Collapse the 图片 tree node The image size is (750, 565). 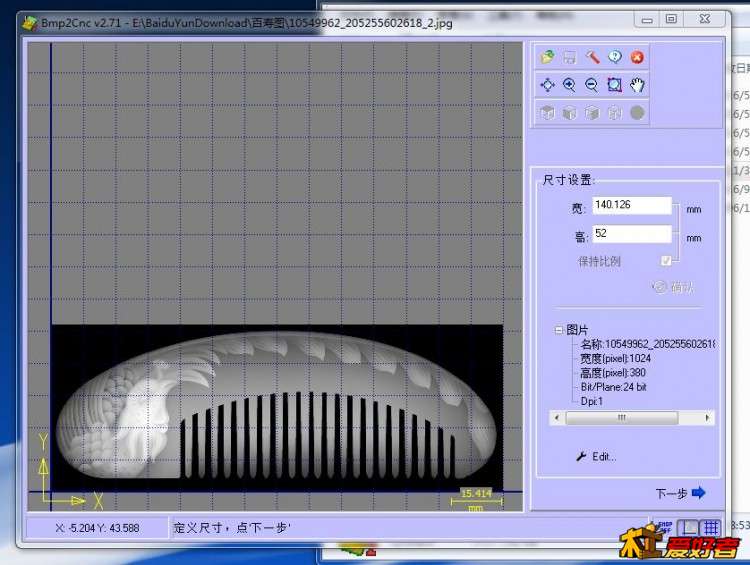[x=558, y=330]
